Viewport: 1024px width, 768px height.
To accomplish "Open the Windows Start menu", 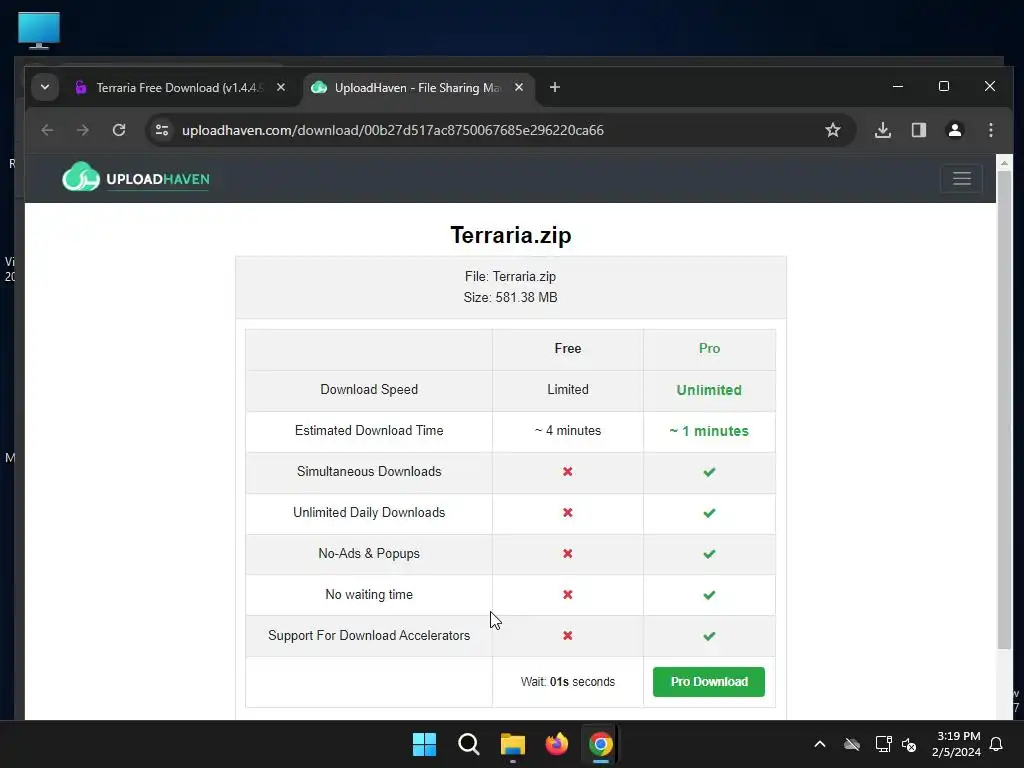I will pos(424,744).
